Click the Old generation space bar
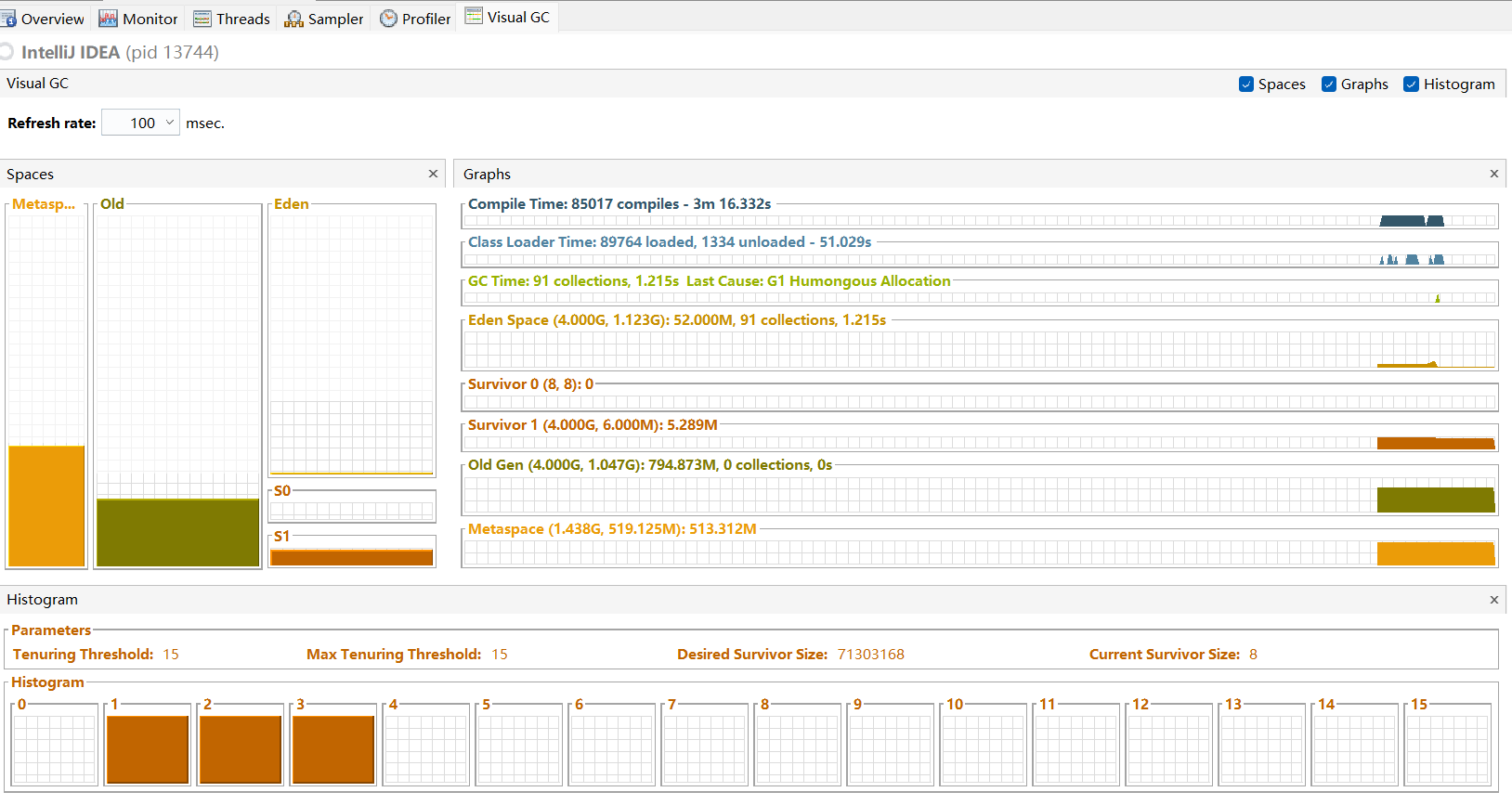The height and width of the screenshot is (805, 1512). click(177, 532)
